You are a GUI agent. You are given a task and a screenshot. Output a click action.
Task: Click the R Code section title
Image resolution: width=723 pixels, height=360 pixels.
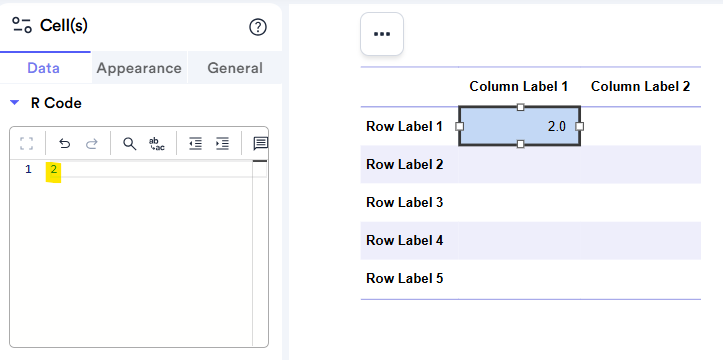(56, 103)
